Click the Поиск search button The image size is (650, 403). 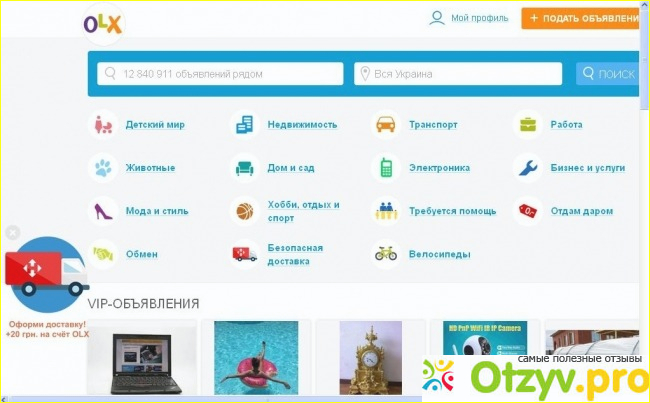point(606,74)
